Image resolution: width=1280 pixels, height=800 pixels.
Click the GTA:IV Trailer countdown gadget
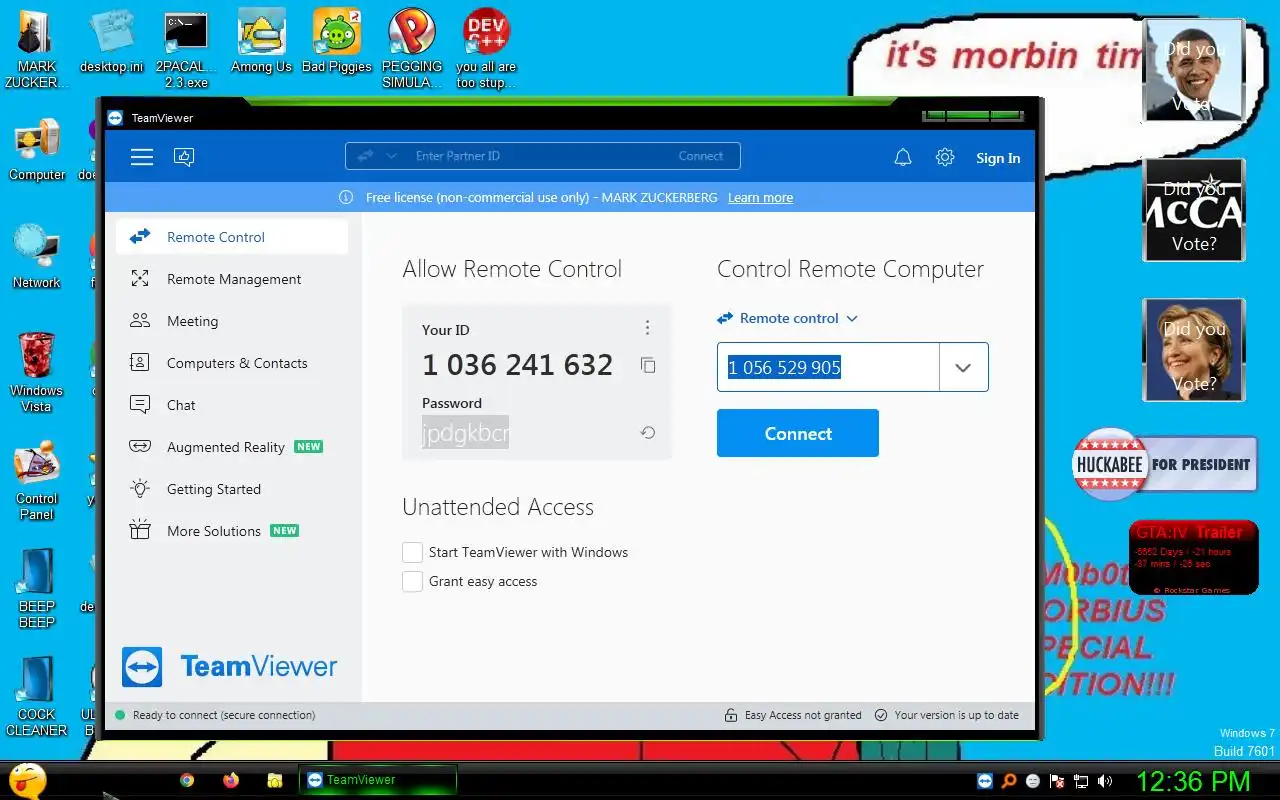1193,557
